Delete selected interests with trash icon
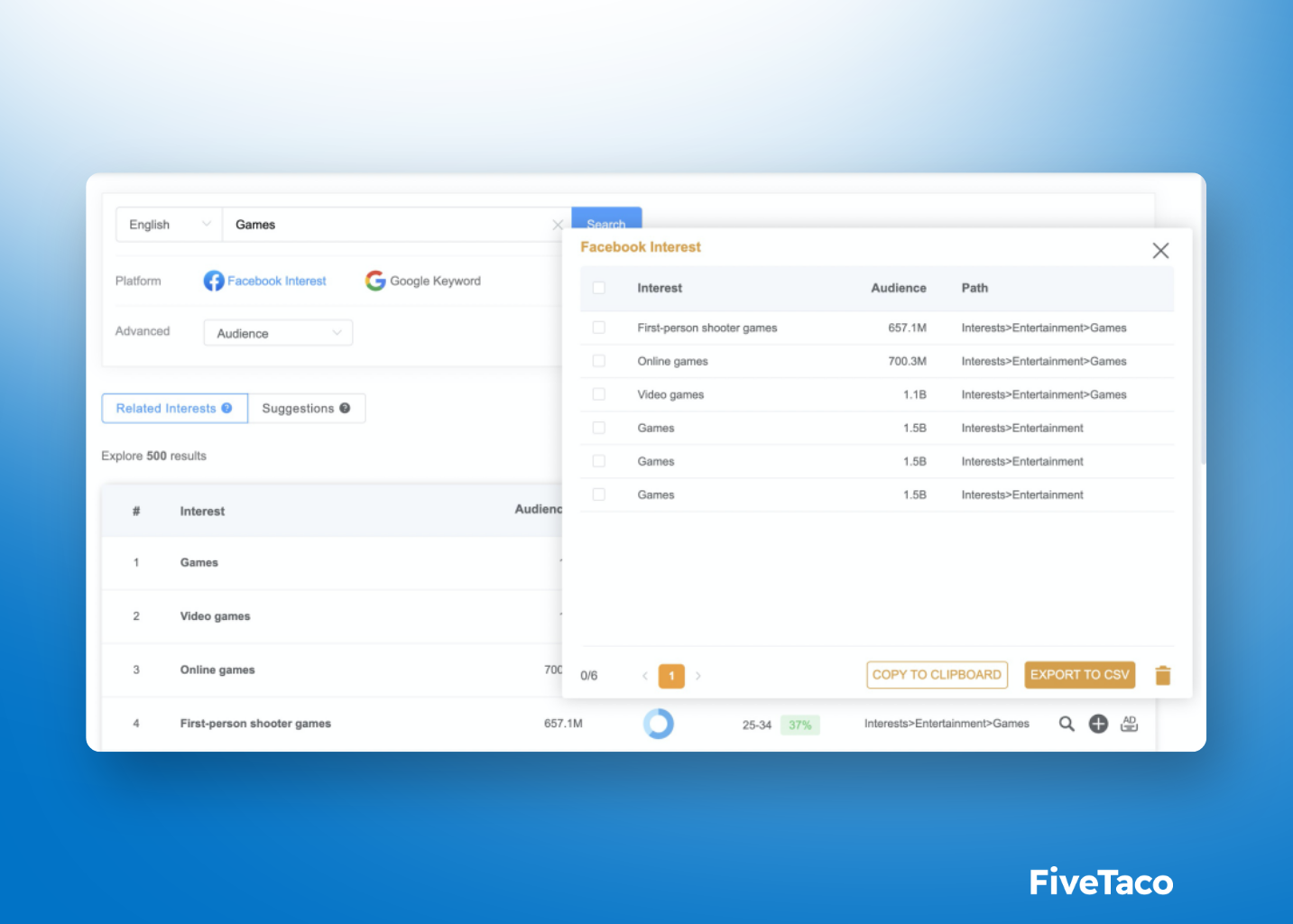The image size is (1293, 924). 1163,675
